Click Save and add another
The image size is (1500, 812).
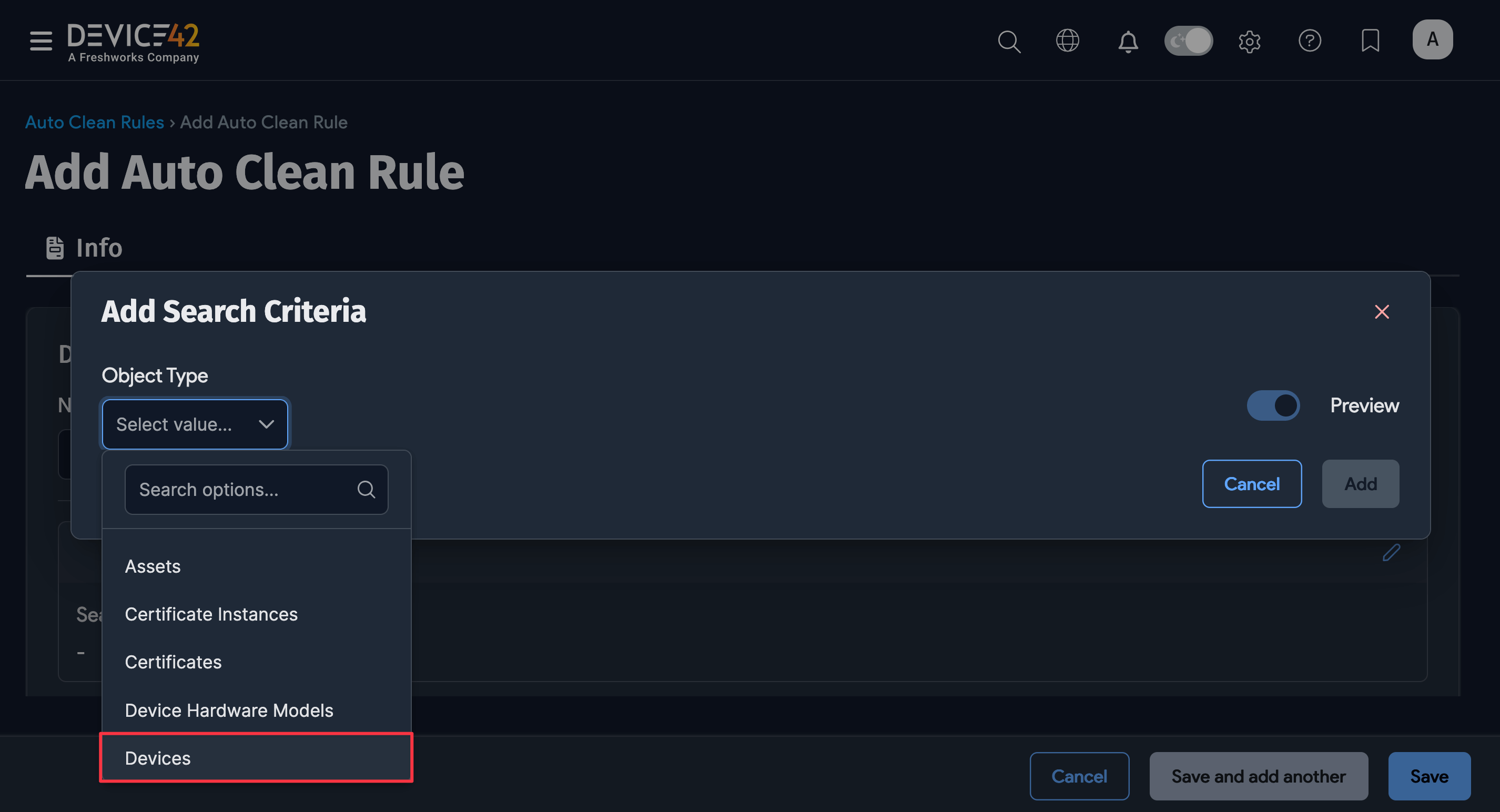[x=1259, y=776]
